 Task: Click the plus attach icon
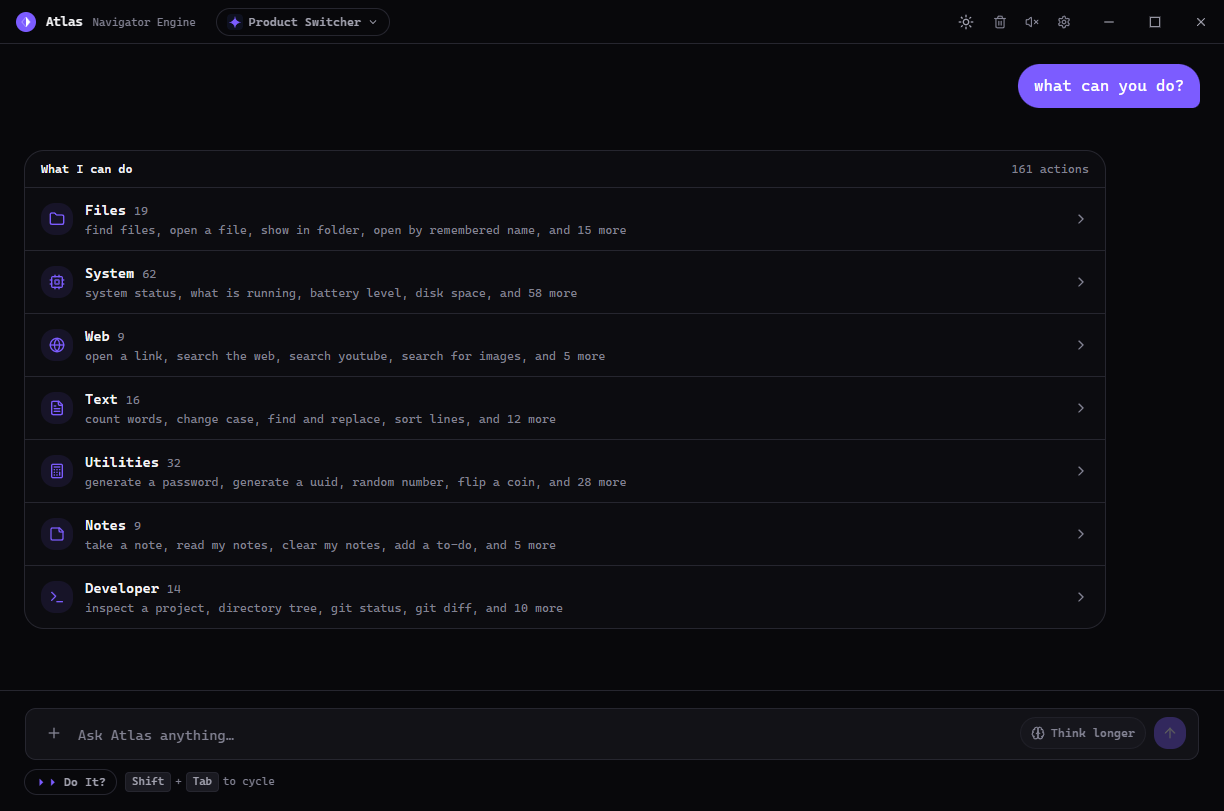[x=54, y=733]
